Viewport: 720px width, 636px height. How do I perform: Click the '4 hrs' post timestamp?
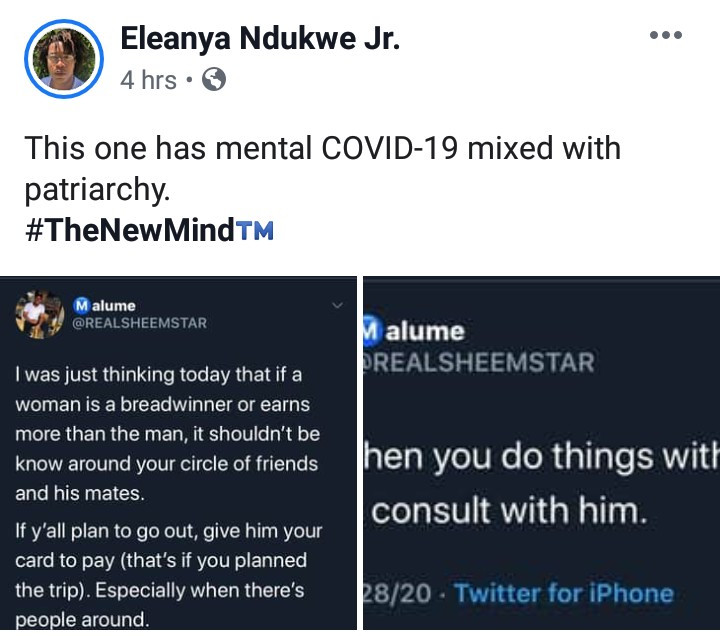148,80
